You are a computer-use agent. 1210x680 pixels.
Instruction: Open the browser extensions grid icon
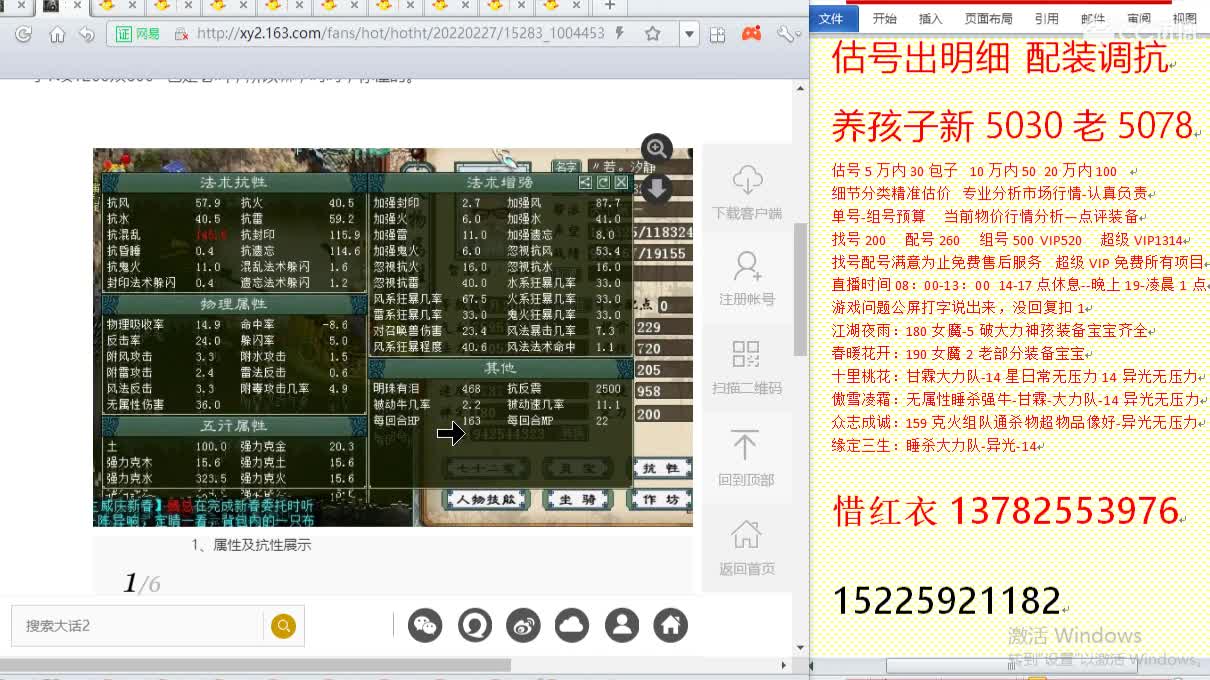(717, 34)
